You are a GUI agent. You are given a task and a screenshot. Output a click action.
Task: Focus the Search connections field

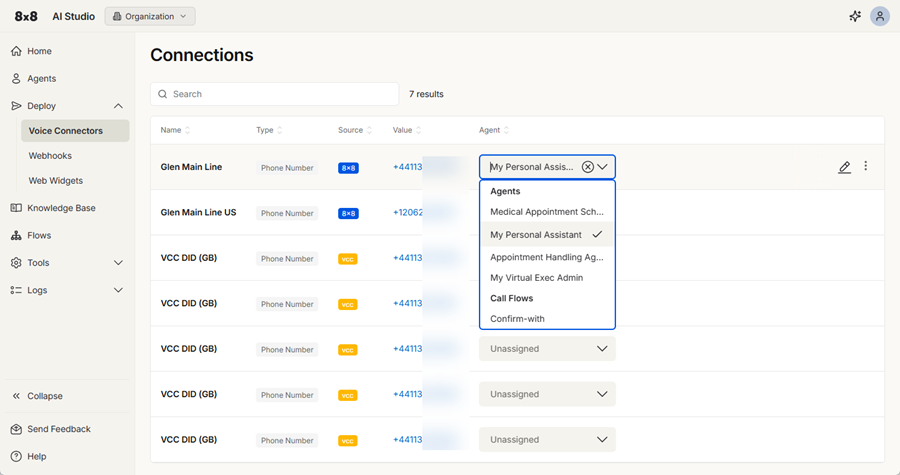pos(274,94)
